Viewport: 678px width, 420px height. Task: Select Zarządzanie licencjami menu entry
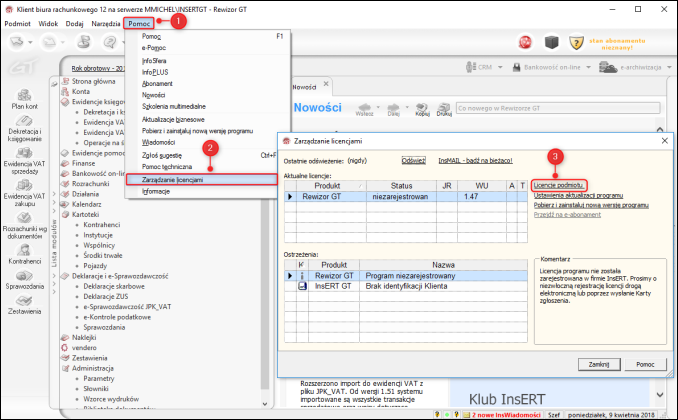point(202,180)
